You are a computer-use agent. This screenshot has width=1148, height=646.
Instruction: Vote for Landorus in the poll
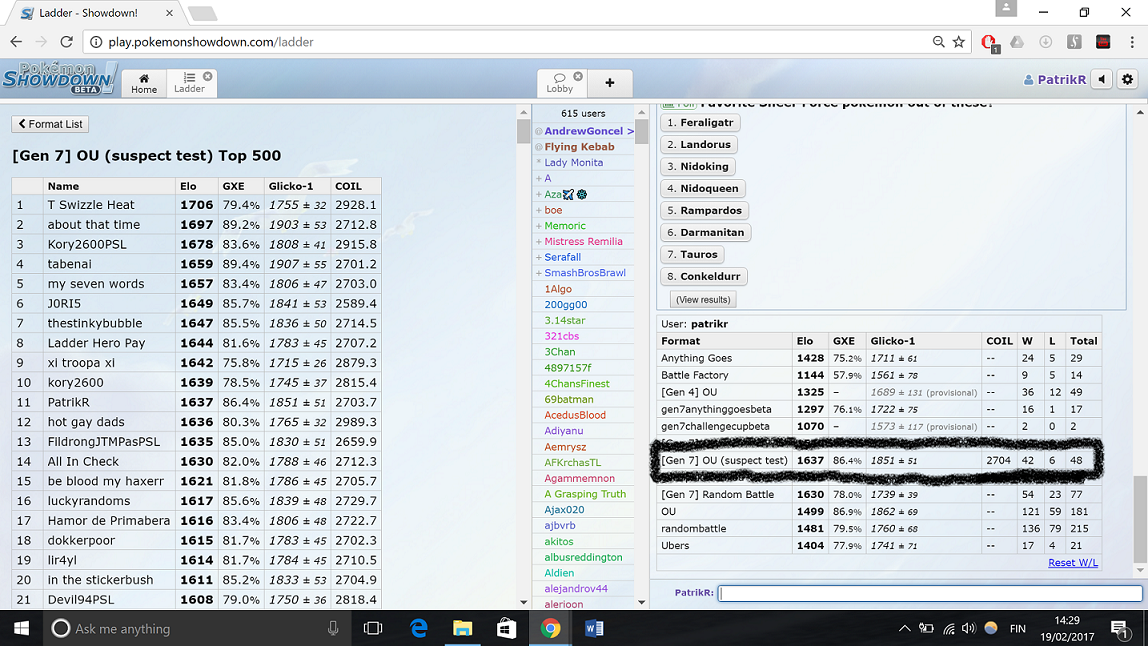click(698, 144)
